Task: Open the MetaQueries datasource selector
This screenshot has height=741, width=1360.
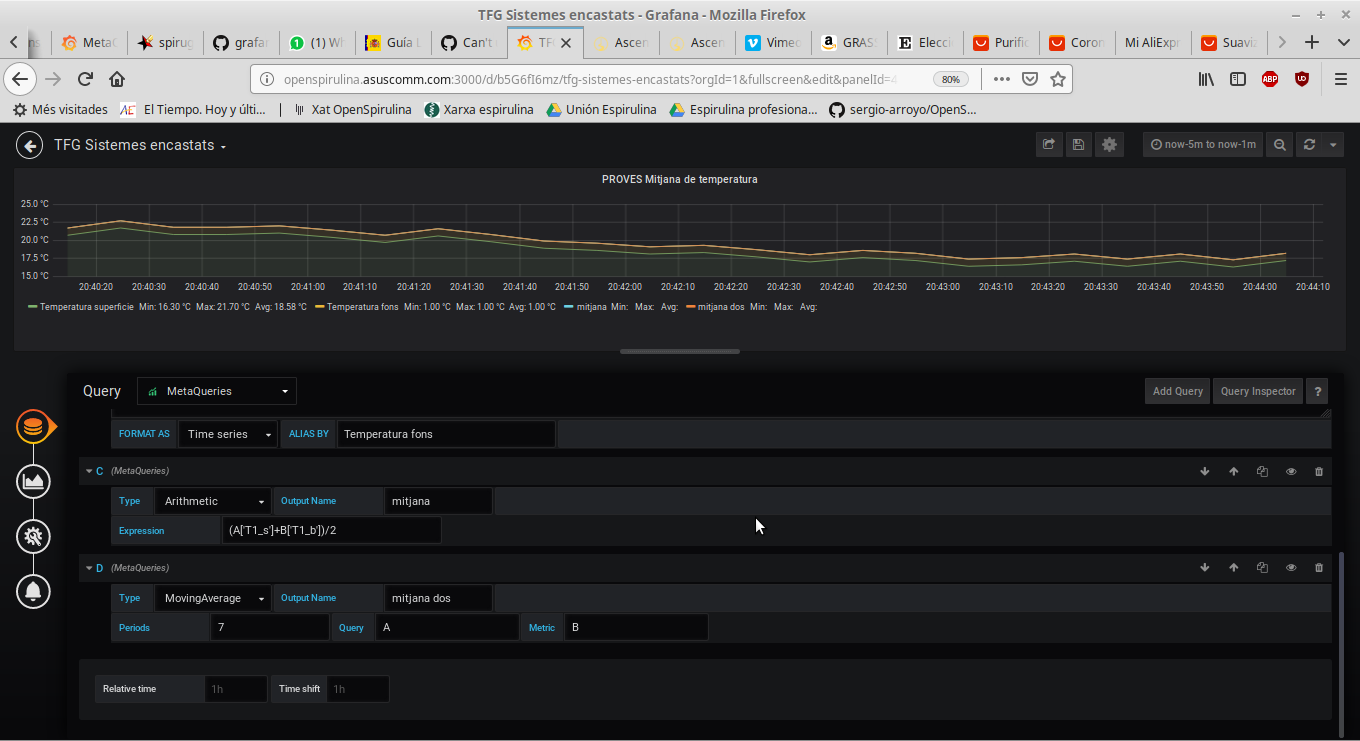Action: coord(216,390)
